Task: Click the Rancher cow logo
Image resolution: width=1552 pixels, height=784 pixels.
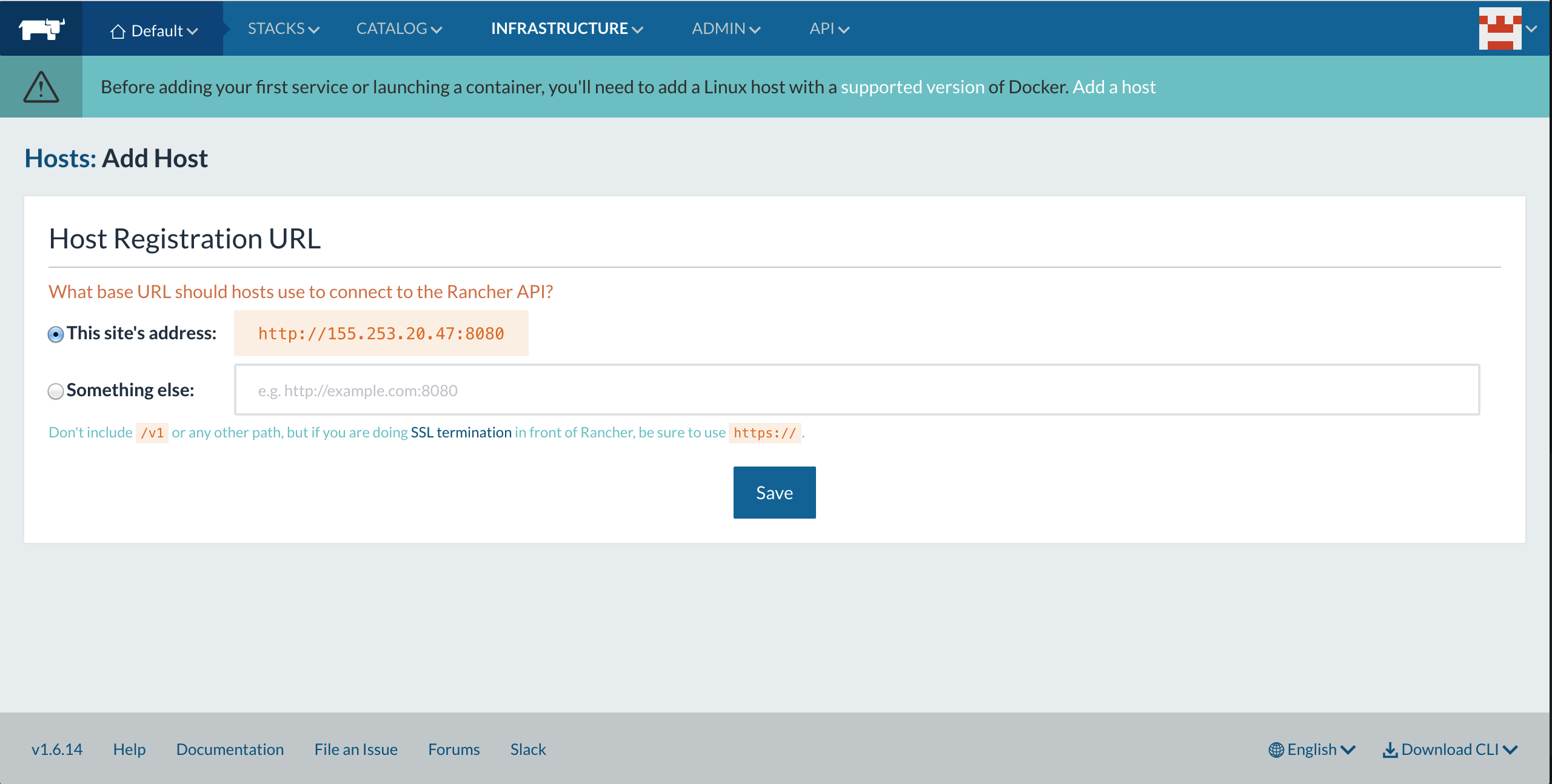Action: pos(41,28)
